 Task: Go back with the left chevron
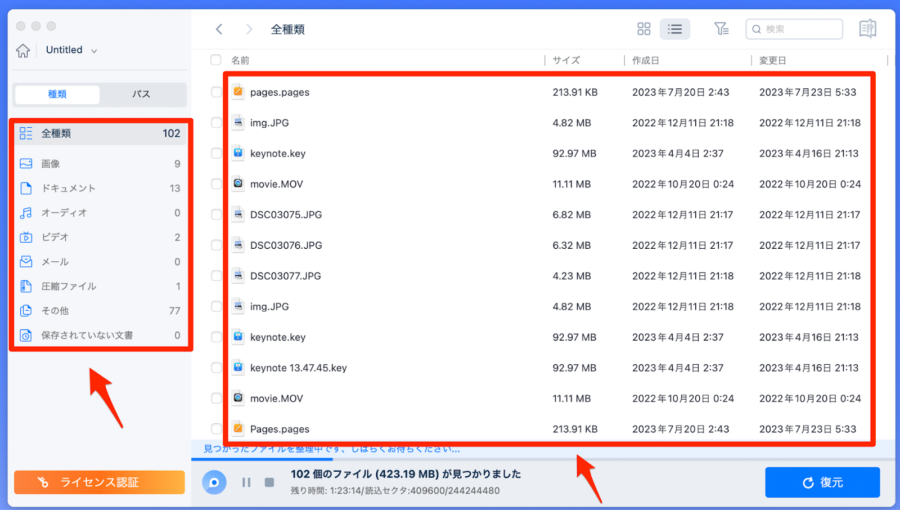pyautogui.click(x=219, y=29)
